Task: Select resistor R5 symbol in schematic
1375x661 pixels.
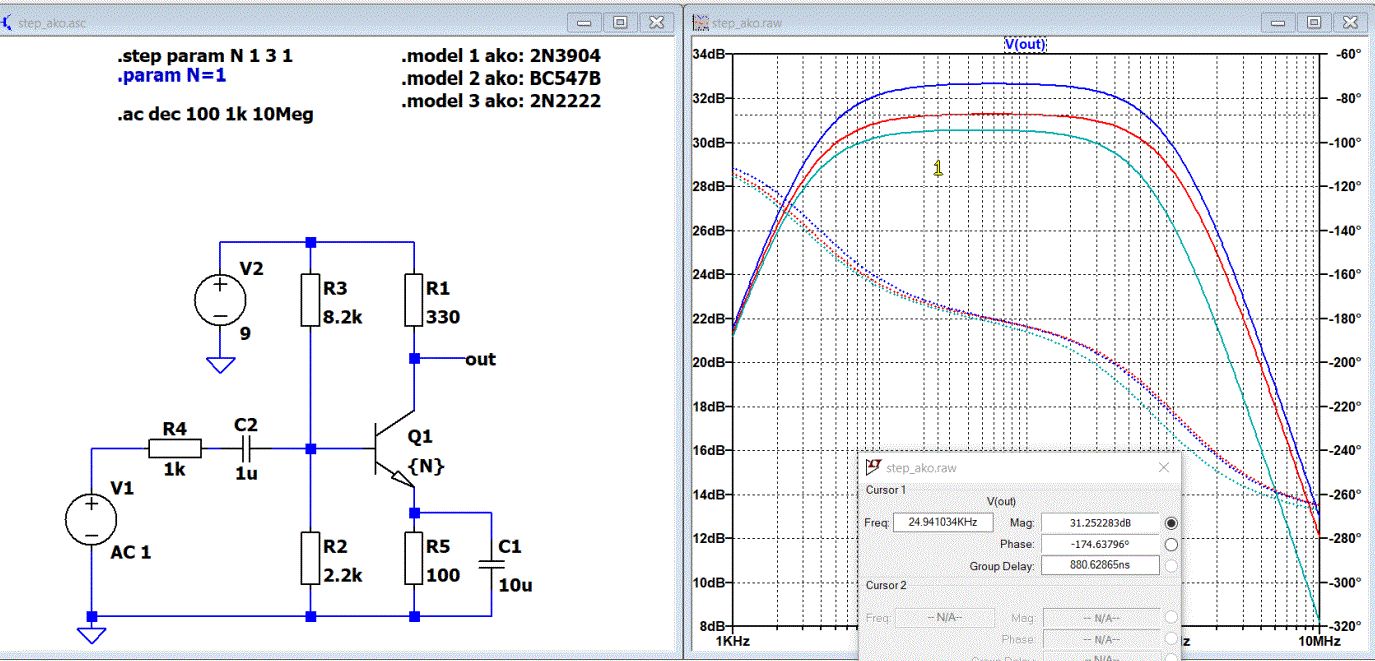Action: pyautogui.click(x=413, y=558)
